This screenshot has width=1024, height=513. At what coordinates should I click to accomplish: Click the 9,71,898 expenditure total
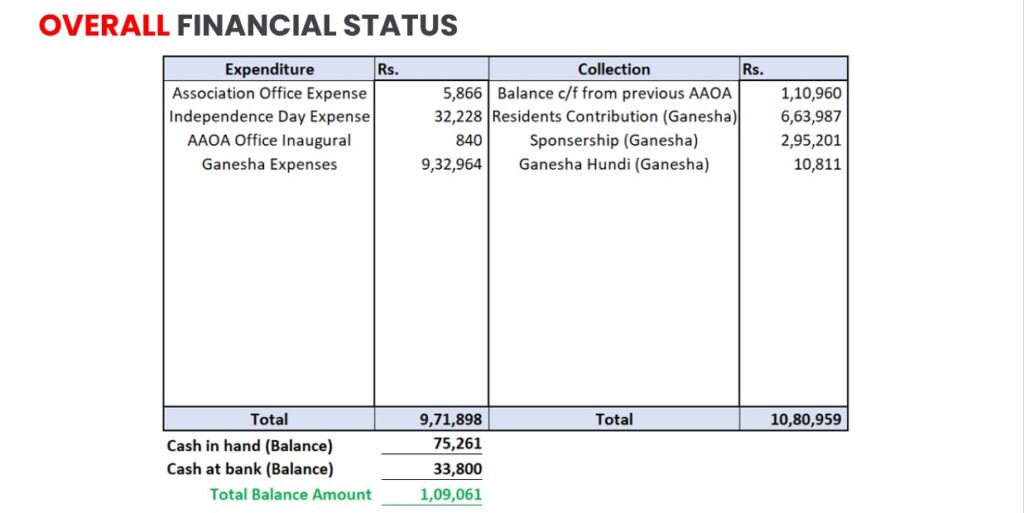[x=449, y=420]
